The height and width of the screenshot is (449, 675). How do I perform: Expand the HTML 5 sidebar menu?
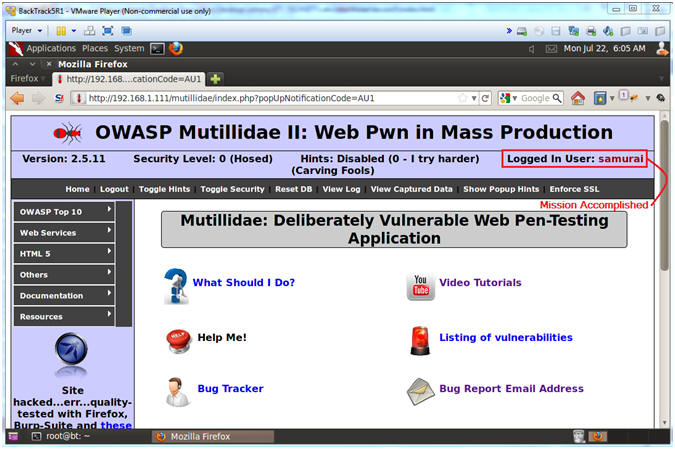point(64,254)
